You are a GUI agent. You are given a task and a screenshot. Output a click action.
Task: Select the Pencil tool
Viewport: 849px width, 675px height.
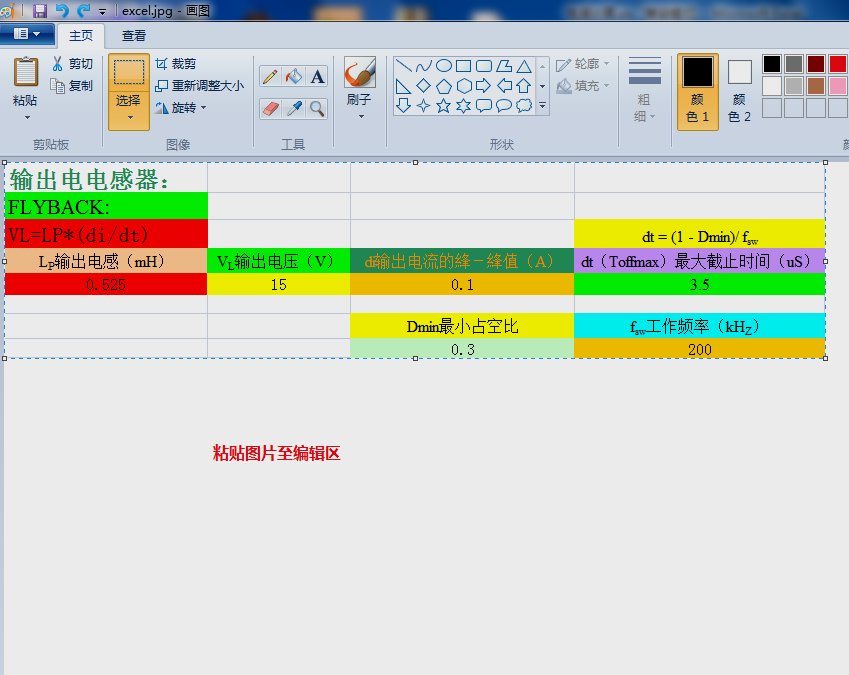pos(270,76)
